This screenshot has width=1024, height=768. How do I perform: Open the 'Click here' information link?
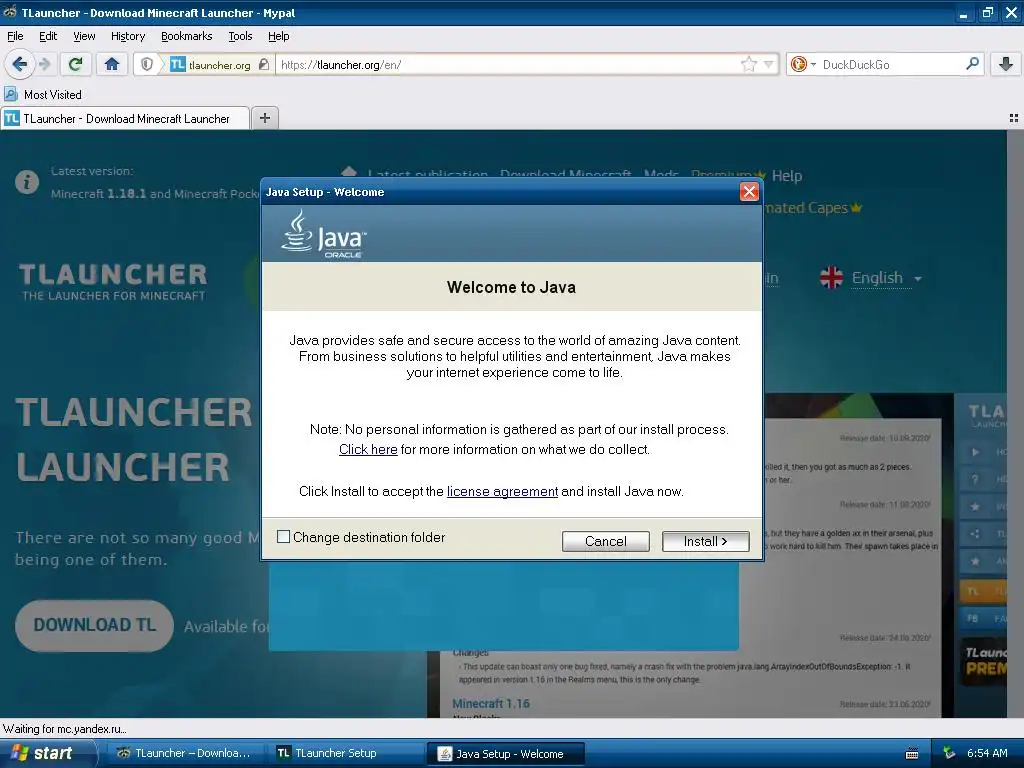(368, 449)
